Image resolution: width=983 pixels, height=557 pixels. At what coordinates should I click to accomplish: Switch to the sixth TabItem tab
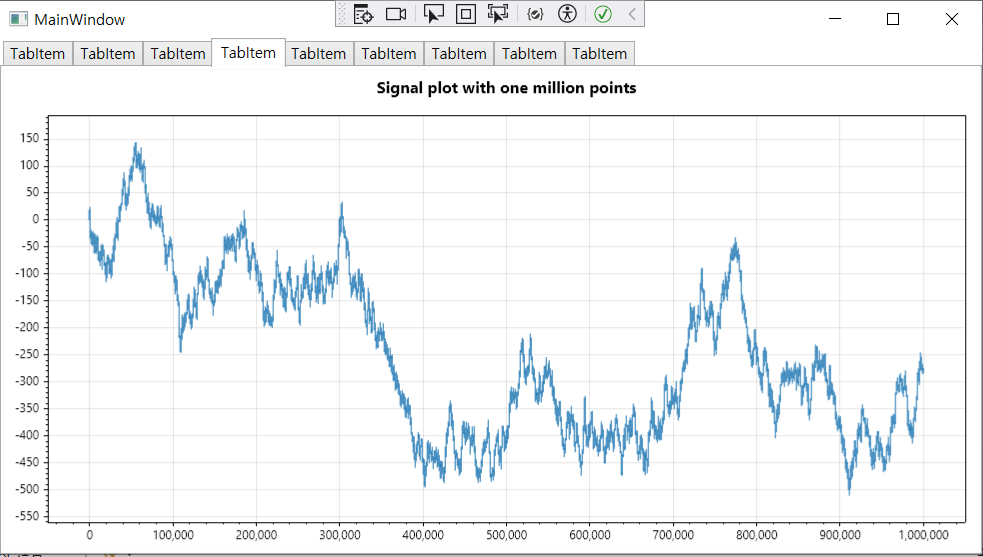(389, 54)
